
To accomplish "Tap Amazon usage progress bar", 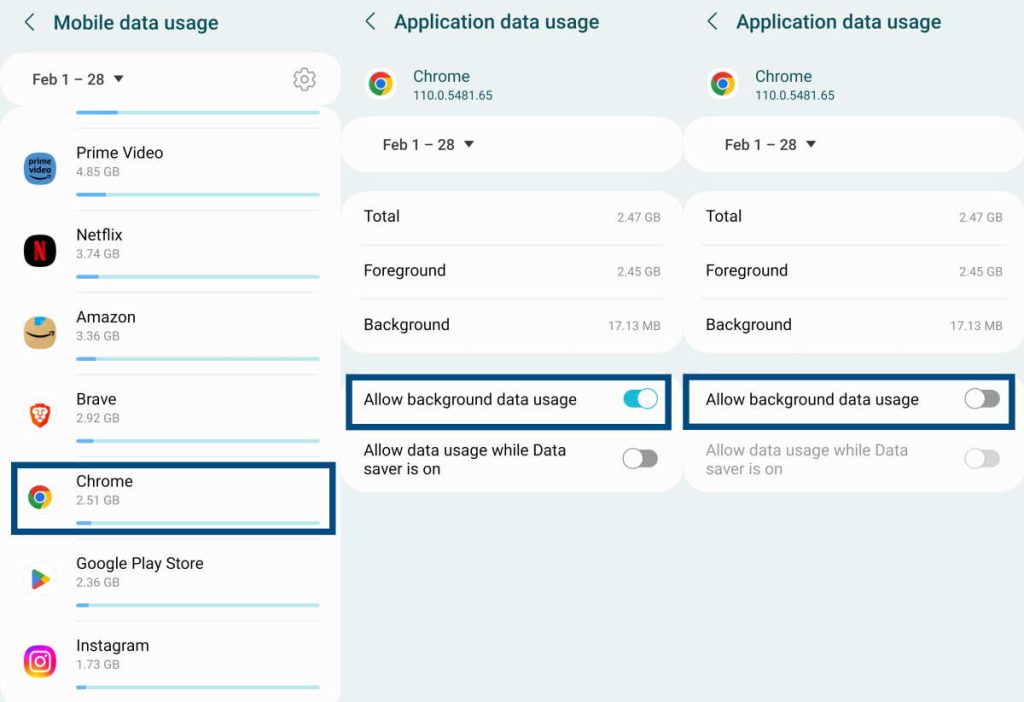I will 198,359.
